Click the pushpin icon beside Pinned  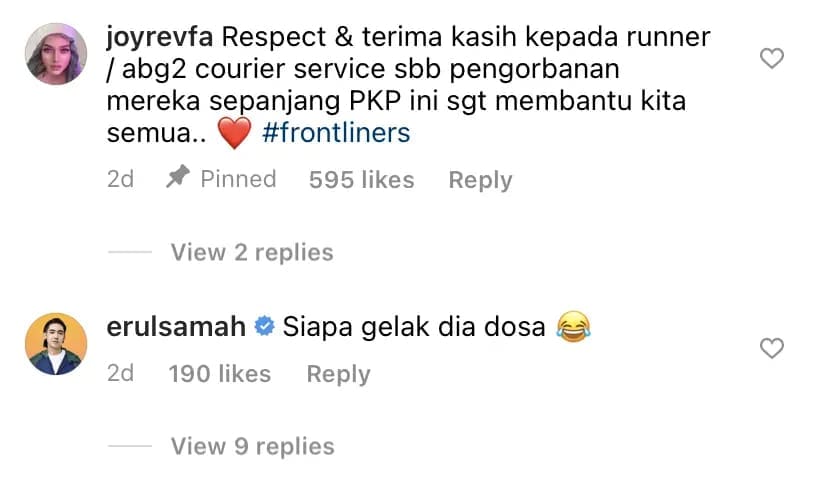coord(177,177)
